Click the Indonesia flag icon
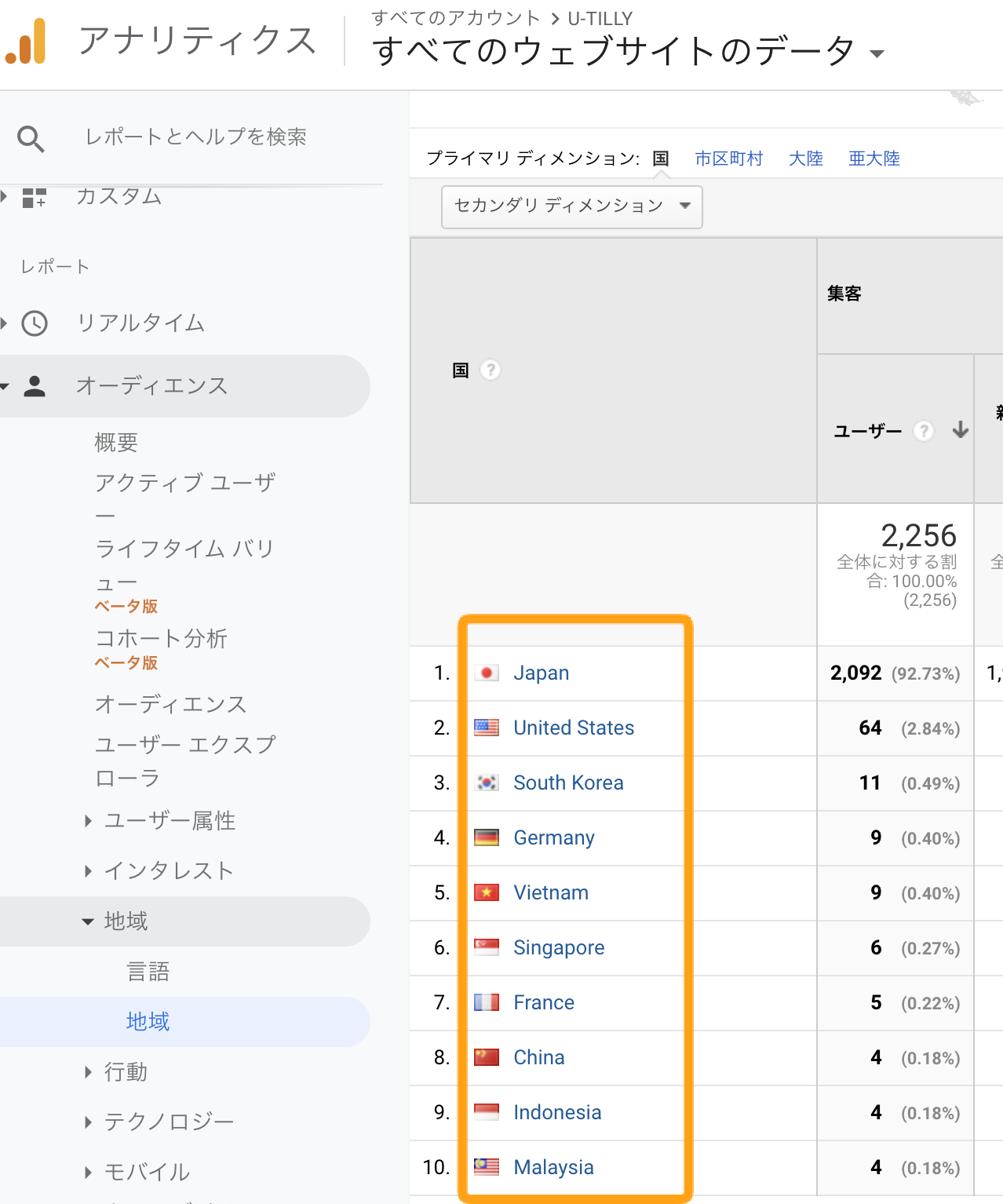The image size is (1003, 1204). click(487, 1112)
